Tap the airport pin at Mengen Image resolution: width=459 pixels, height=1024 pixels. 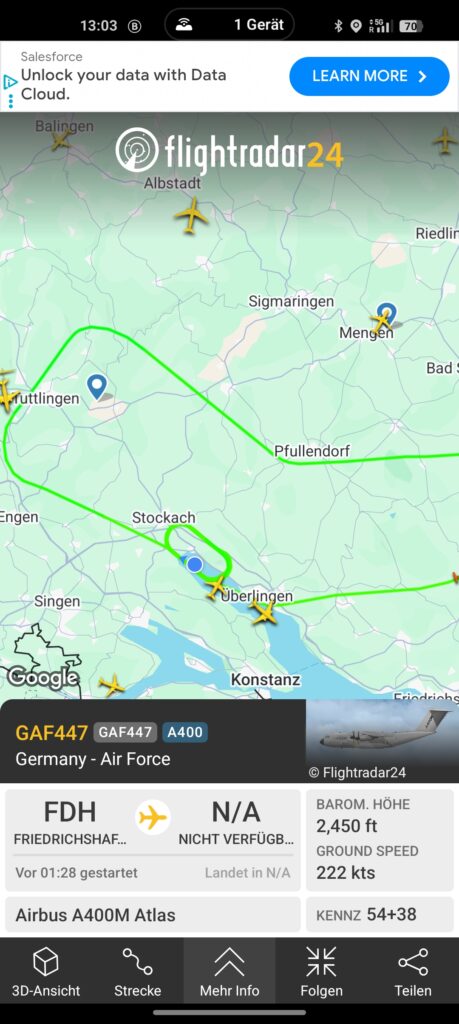[387, 313]
